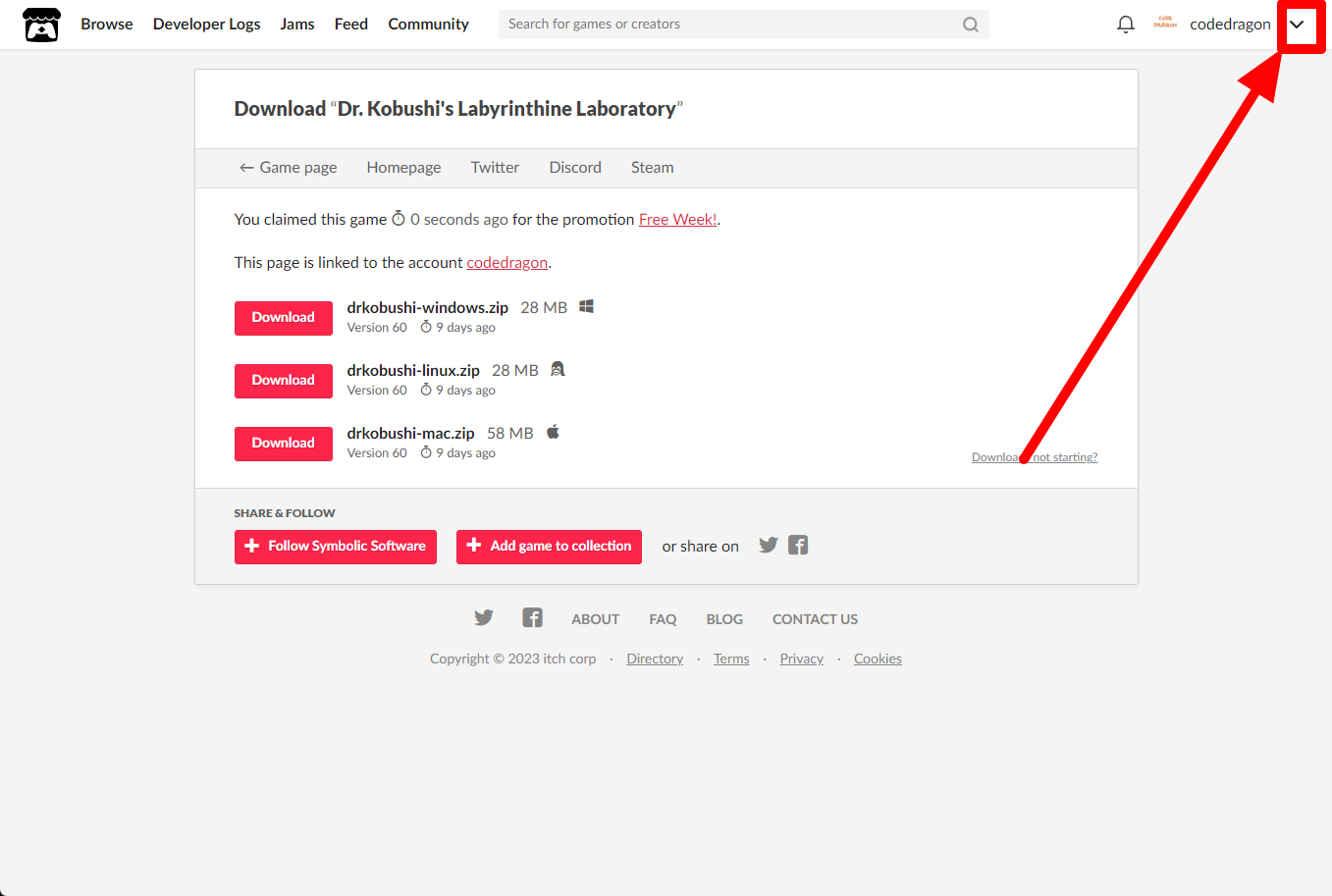Click the 58 MB size of mac zip
This screenshot has width=1332, height=896.
tap(510, 433)
